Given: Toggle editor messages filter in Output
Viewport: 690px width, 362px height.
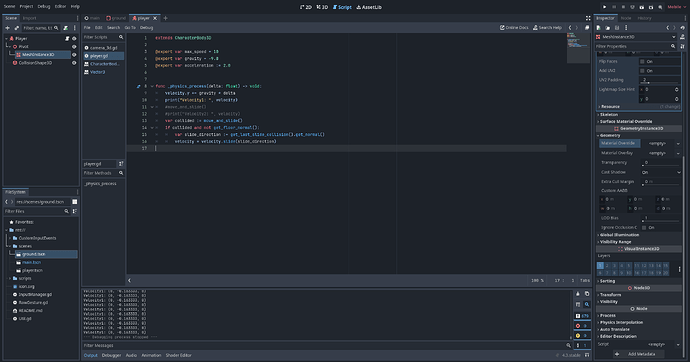Looking at the screenshot, I should click(582, 345).
